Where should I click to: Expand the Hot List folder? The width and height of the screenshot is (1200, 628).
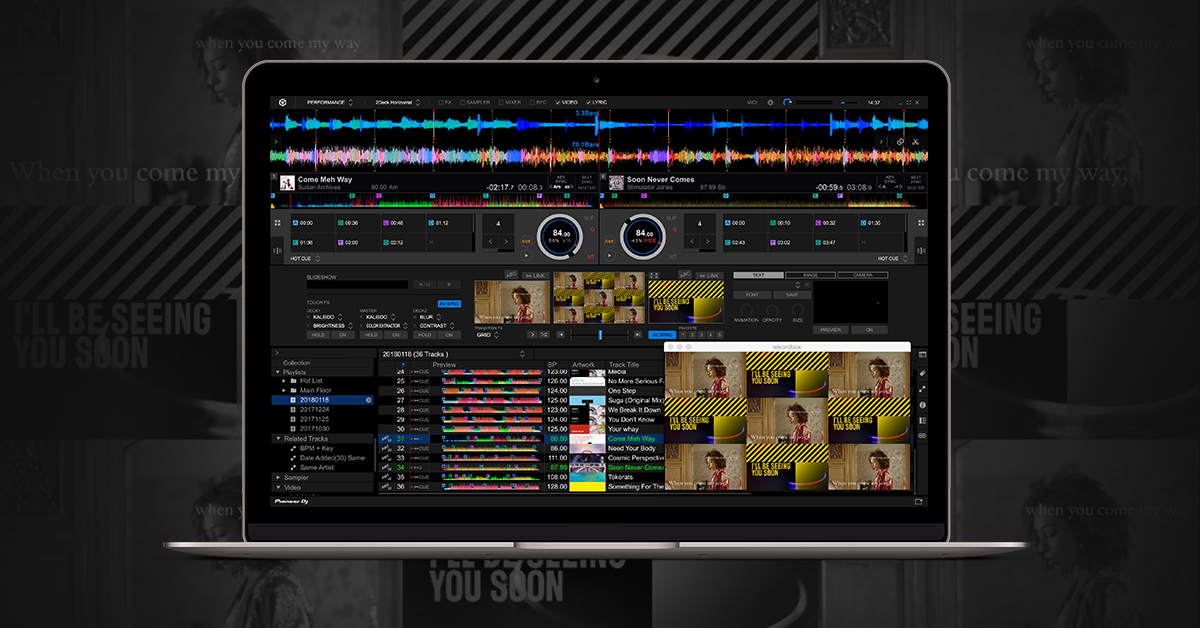(x=284, y=380)
